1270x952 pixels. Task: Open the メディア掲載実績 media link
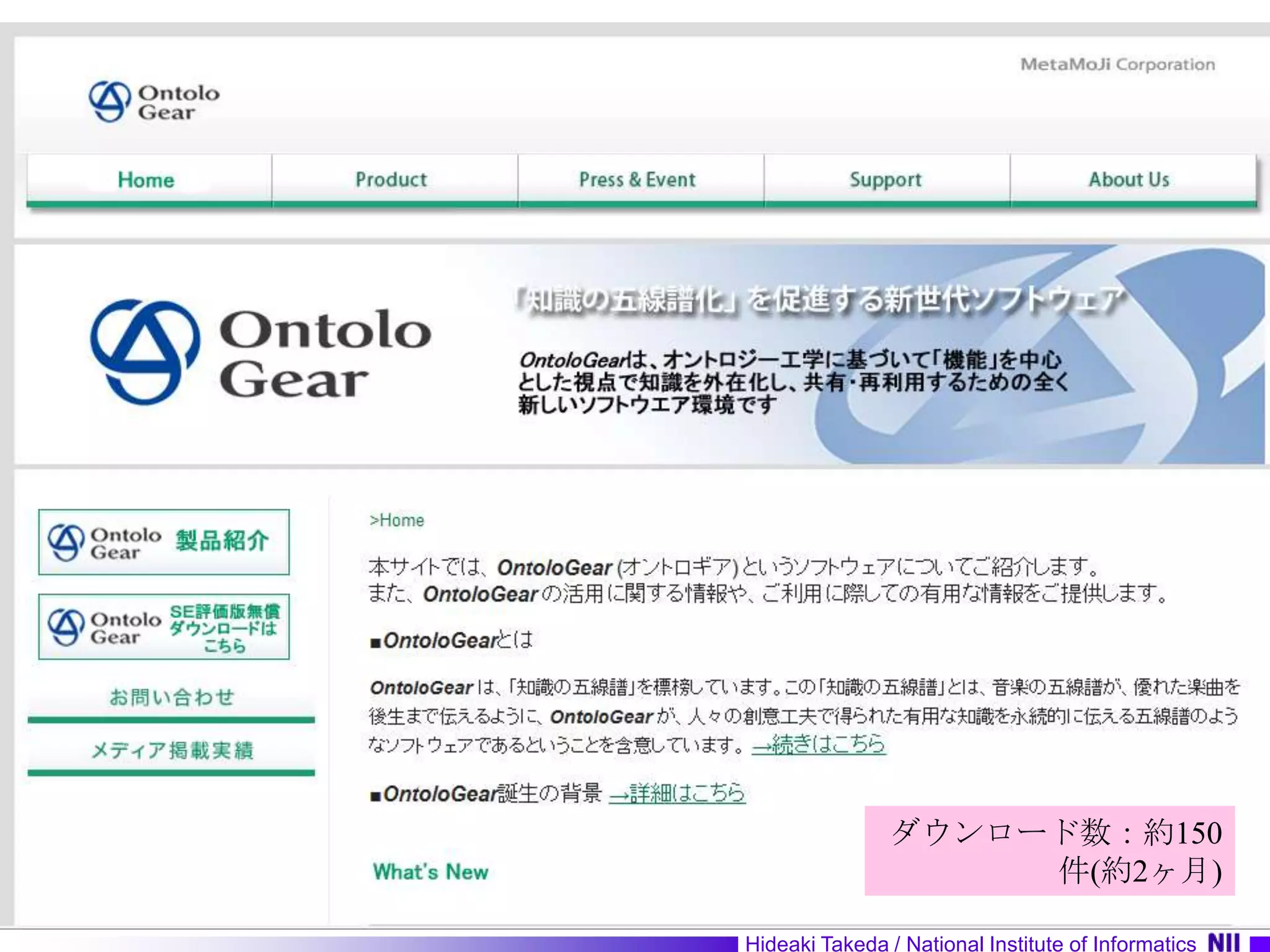[172, 751]
